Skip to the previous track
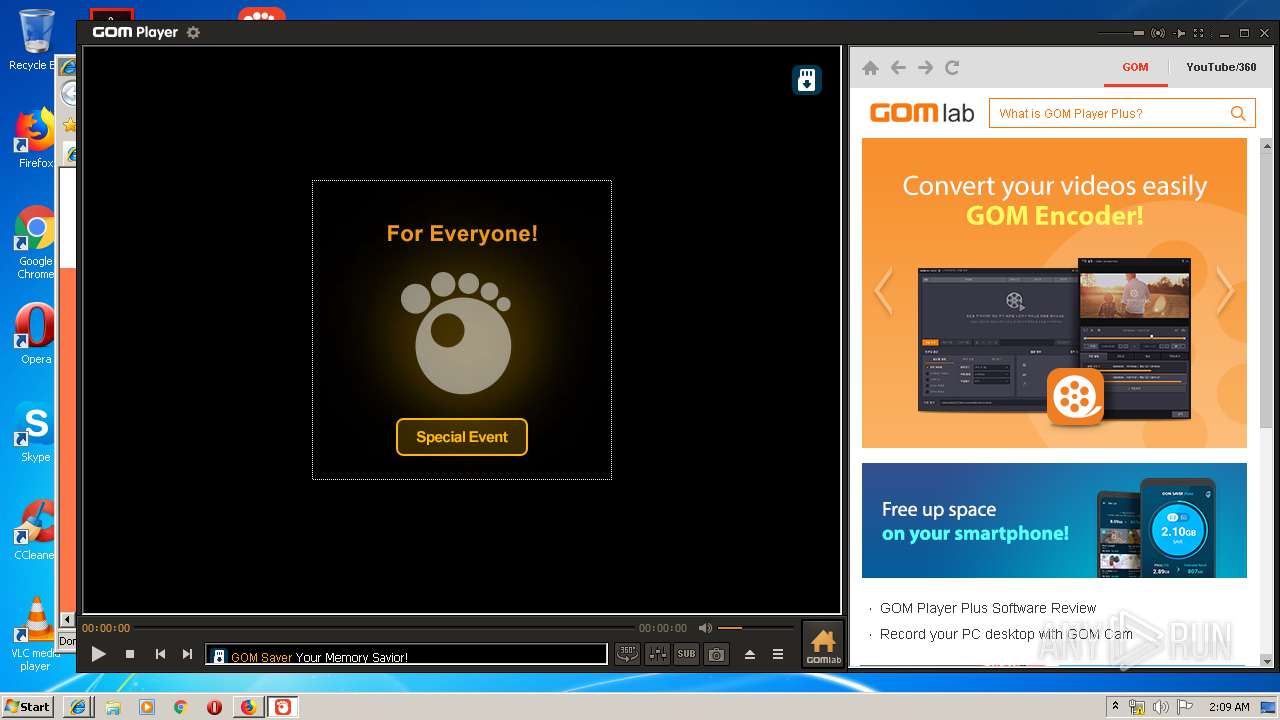Screen dimensions: 1280x720 point(160,654)
